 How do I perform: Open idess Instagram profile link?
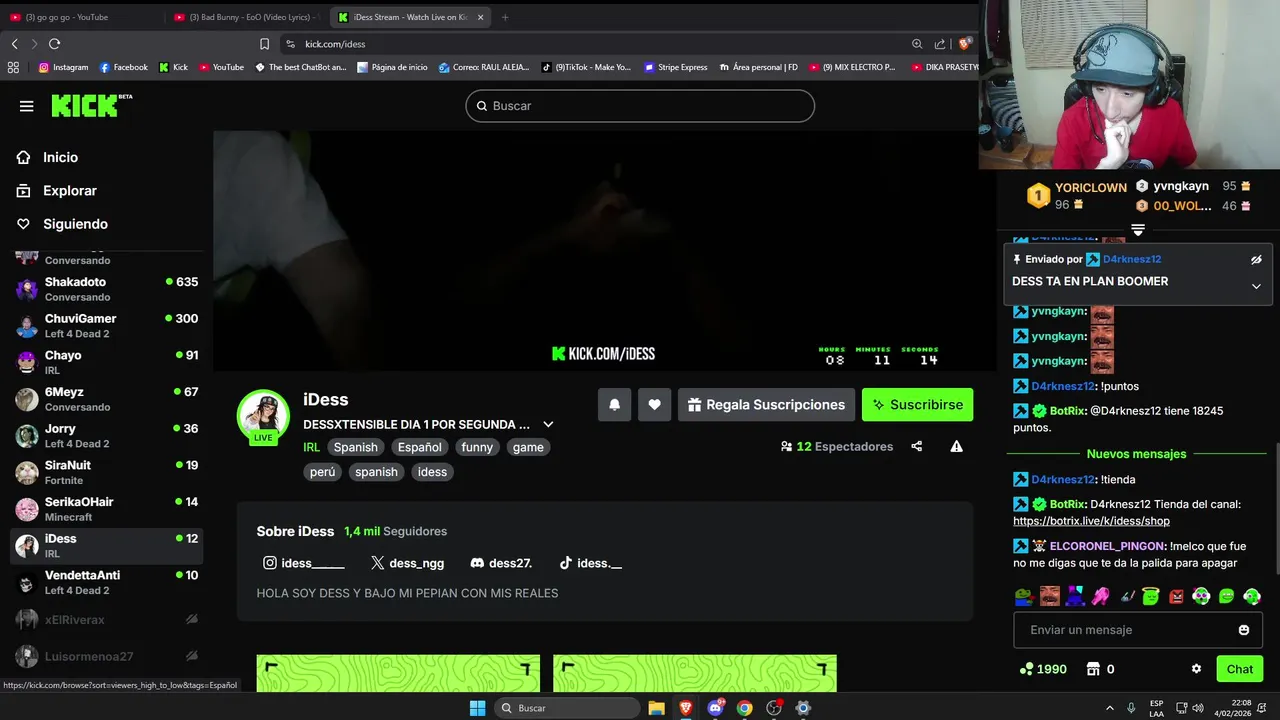pos(304,563)
